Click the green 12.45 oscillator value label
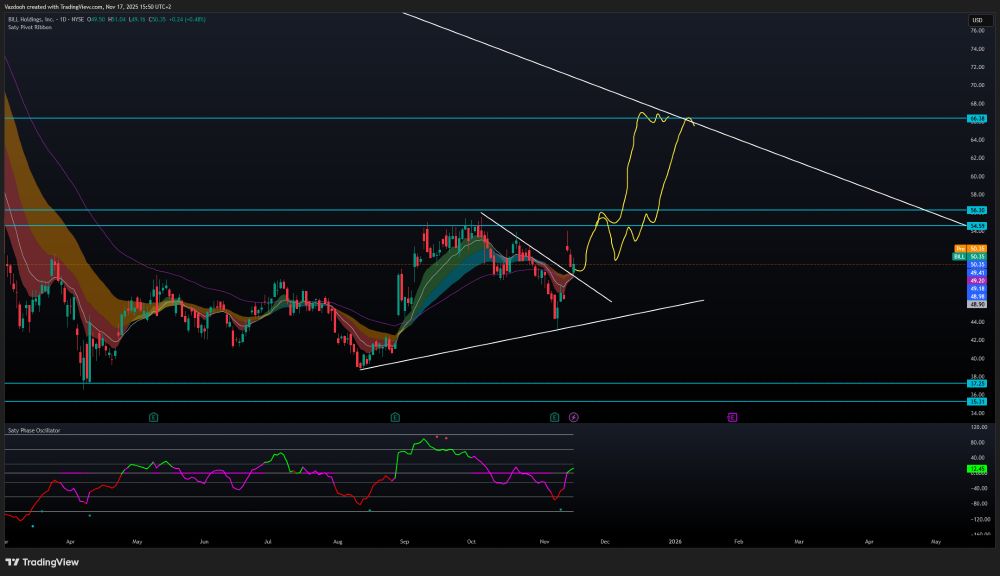Image resolution: width=1000 pixels, height=576 pixels. [x=977, y=469]
